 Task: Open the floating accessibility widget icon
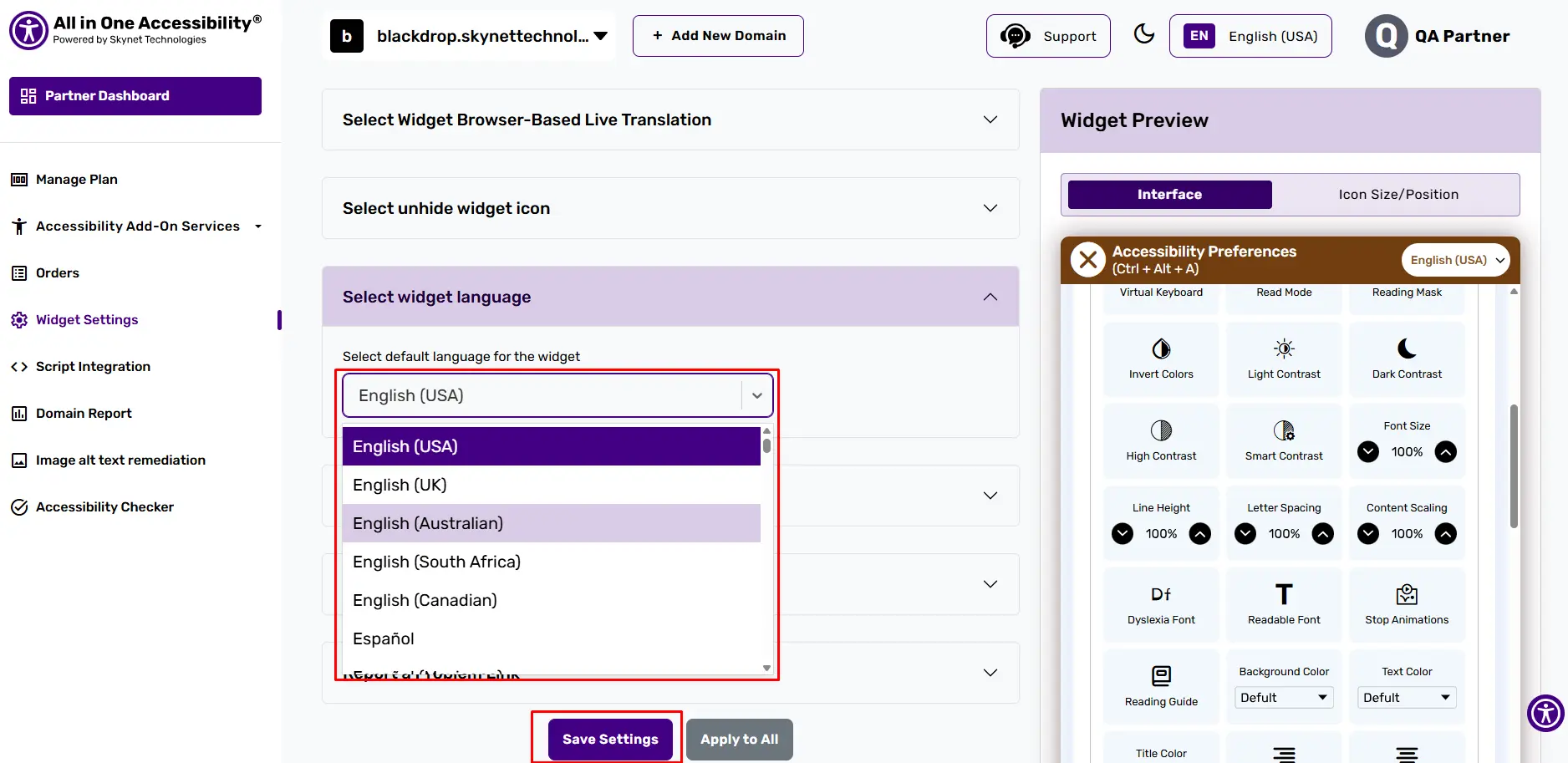[1545, 713]
